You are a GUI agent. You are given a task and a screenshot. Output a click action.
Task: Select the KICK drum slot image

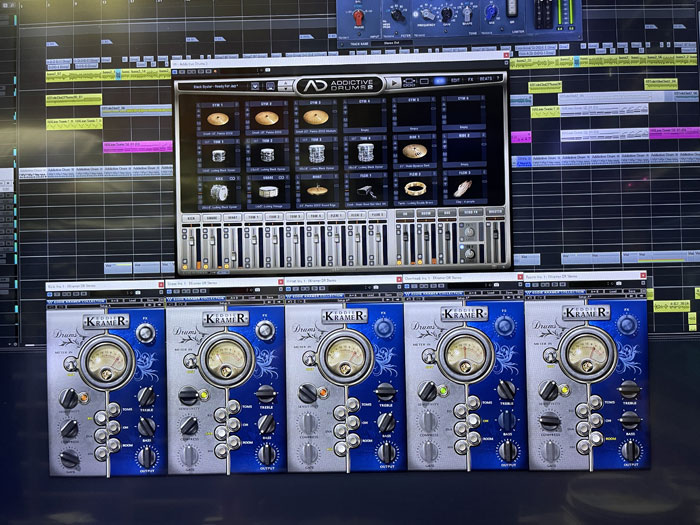[x=219, y=193]
